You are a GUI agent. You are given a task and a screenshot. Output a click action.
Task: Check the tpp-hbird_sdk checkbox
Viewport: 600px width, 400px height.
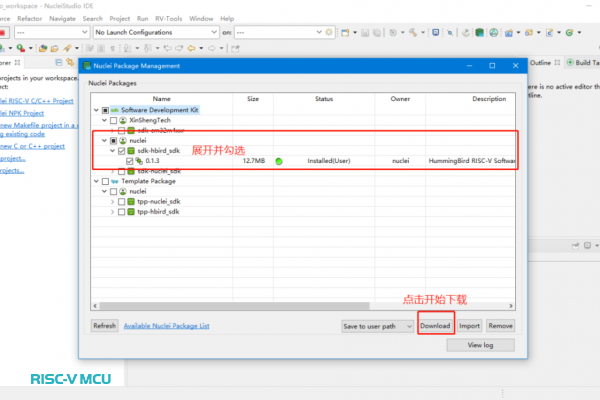[x=121, y=212]
